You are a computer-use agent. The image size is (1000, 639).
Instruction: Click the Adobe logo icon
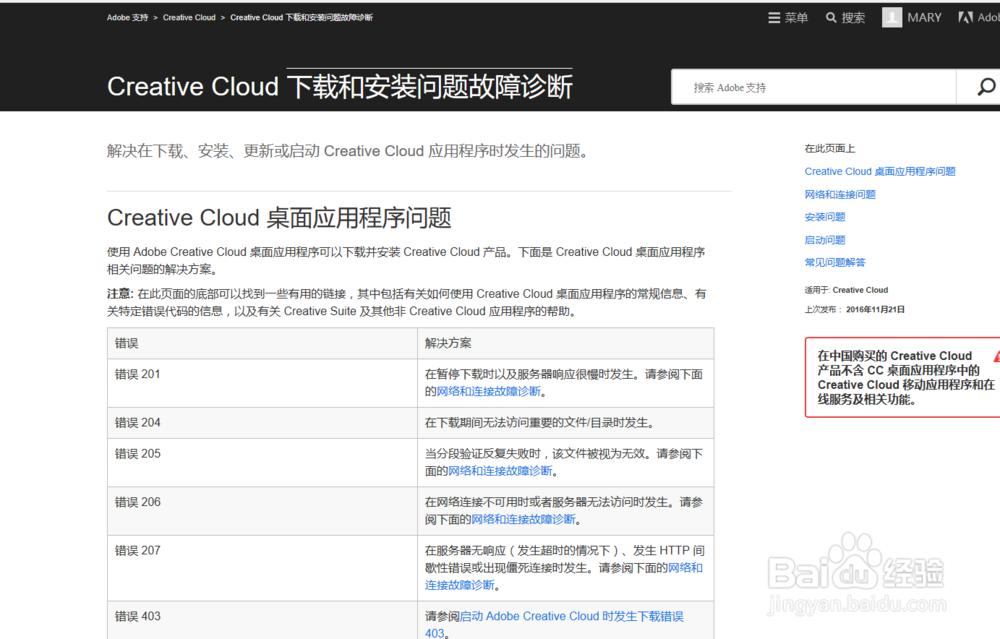coord(965,17)
